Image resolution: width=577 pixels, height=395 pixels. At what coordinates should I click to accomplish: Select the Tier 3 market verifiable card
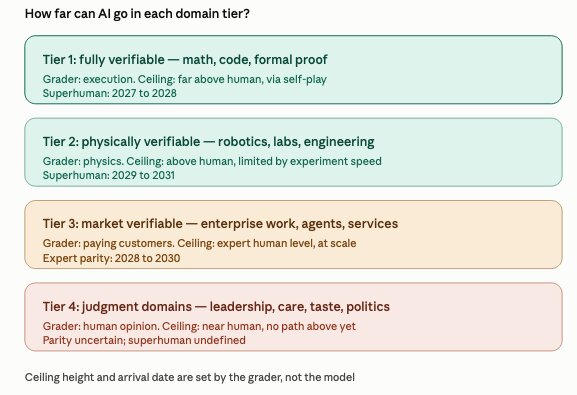click(293, 234)
